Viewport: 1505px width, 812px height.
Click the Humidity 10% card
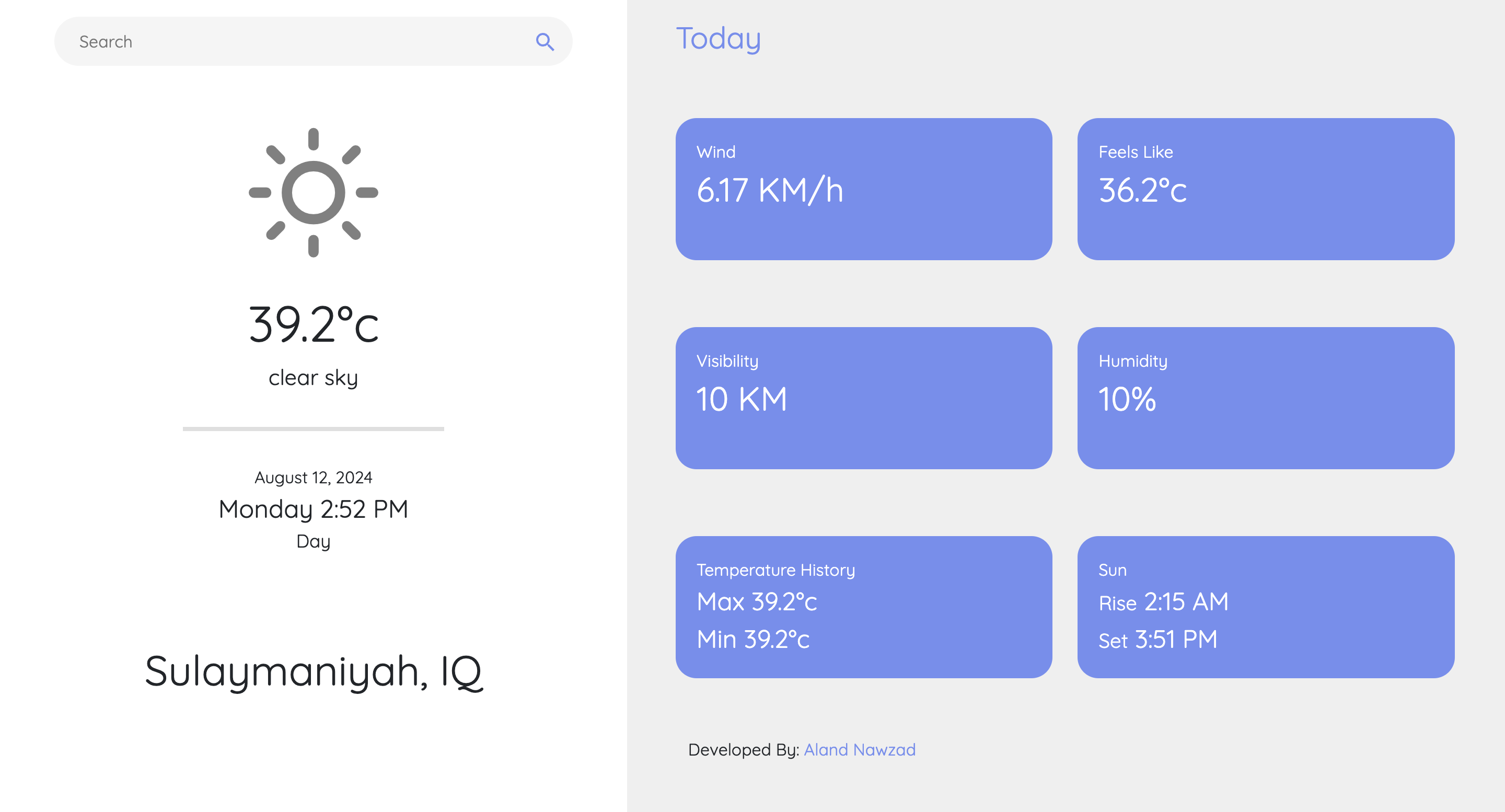(1266, 398)
